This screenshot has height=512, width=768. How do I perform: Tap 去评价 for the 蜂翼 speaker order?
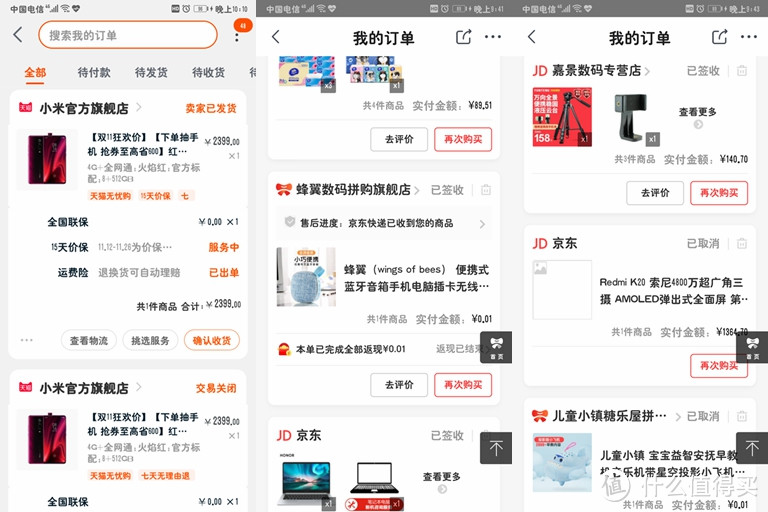click(399, 385)
